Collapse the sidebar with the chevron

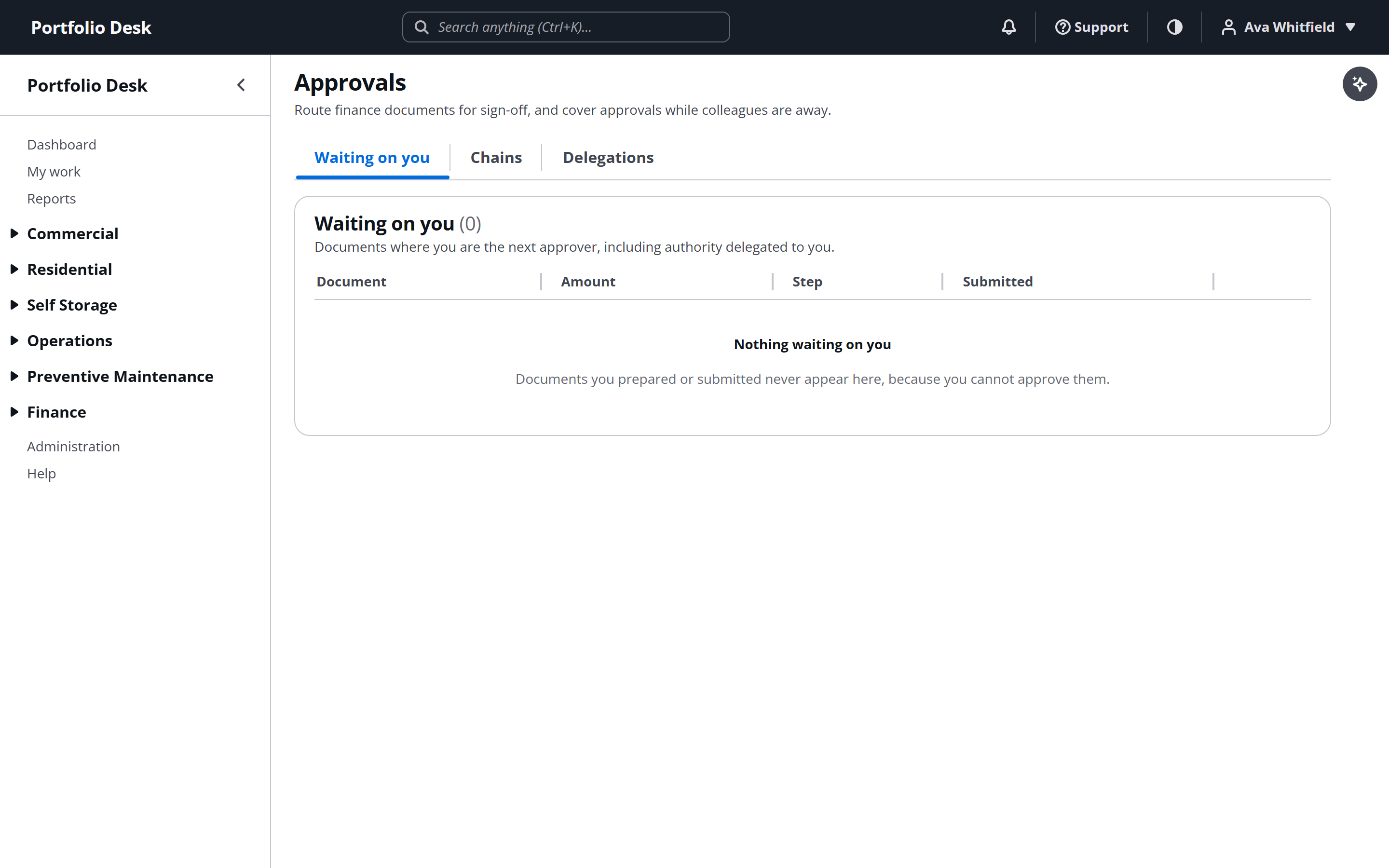(x=241, y=85)
